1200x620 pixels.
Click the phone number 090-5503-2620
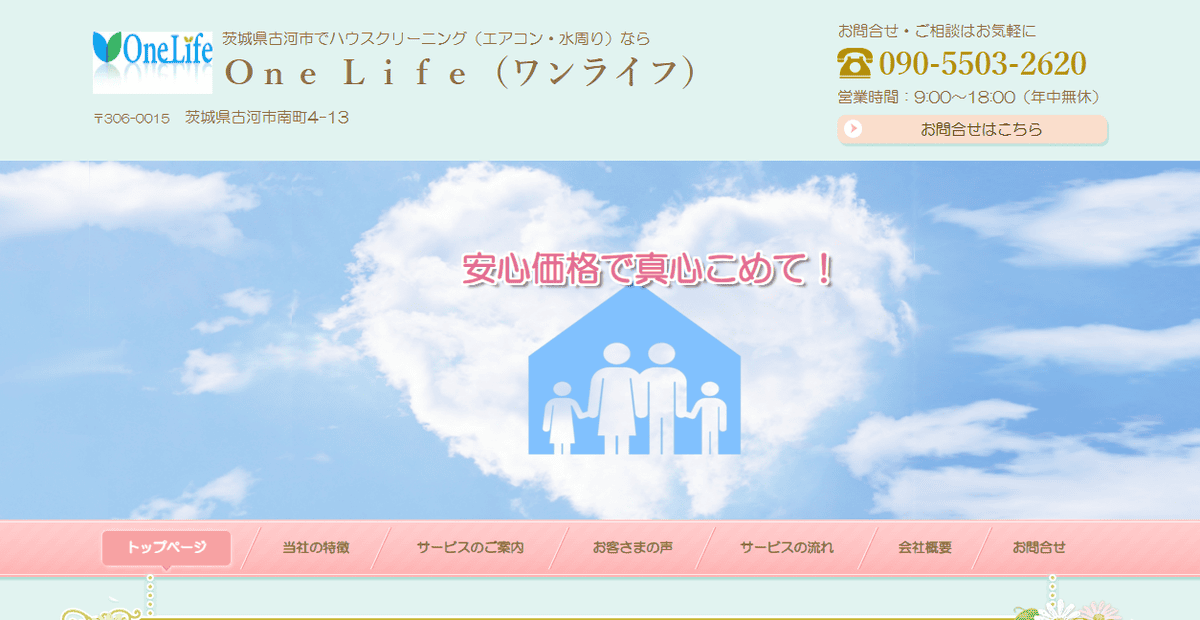[982, 64]
